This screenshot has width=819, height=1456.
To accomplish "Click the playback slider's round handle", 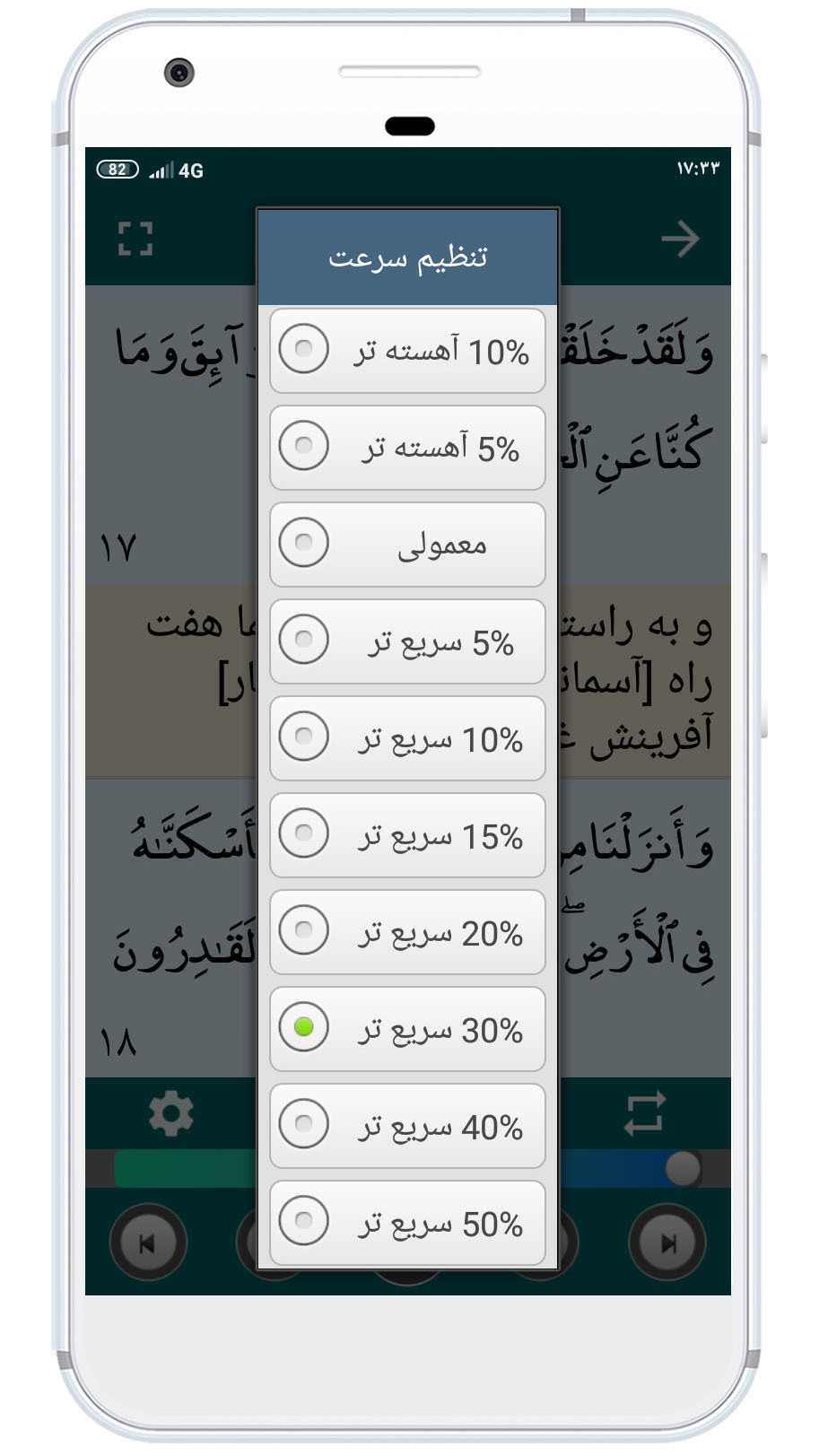I will [x=683, y=1168].
